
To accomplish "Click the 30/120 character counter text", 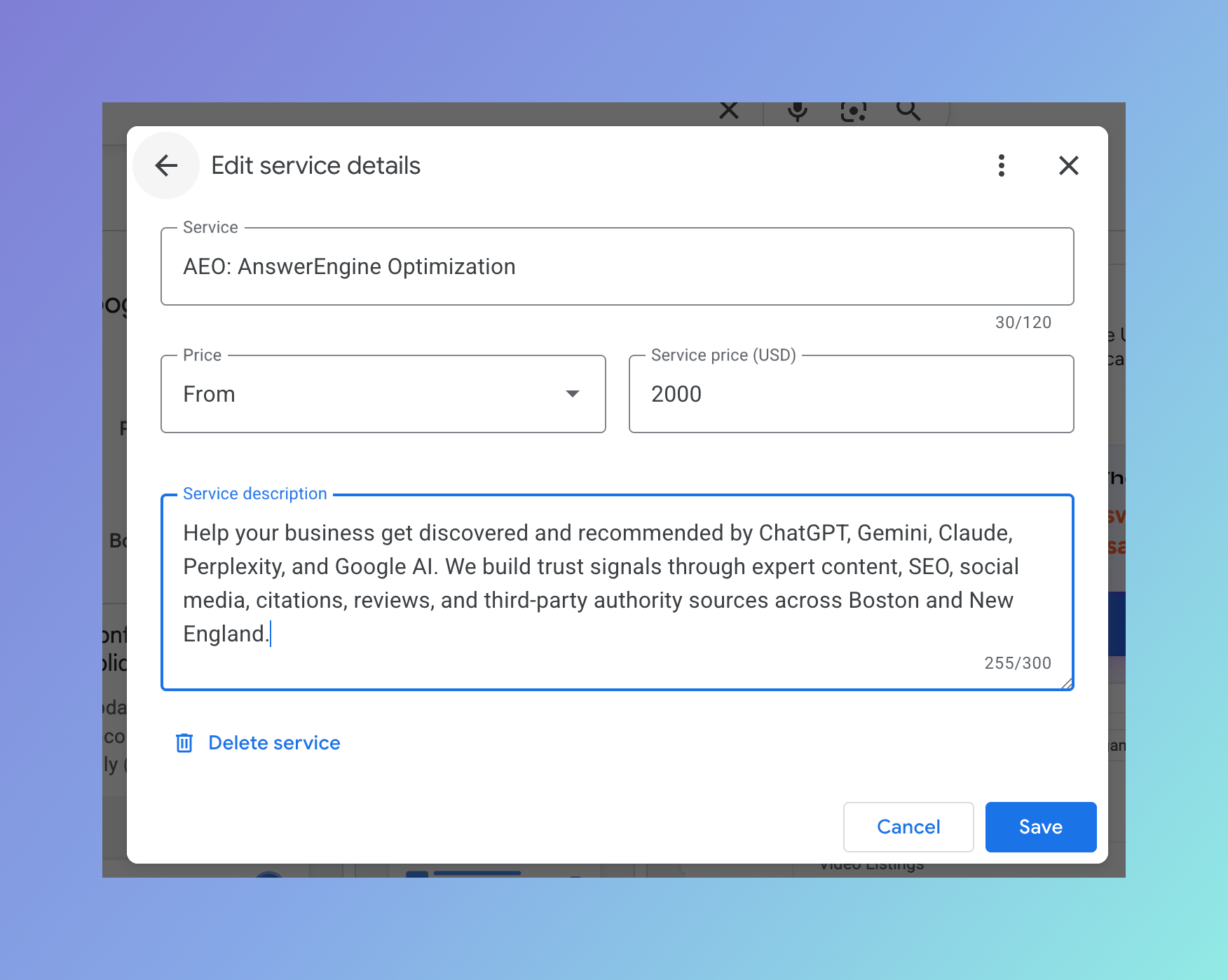I will click(1023, 322).
